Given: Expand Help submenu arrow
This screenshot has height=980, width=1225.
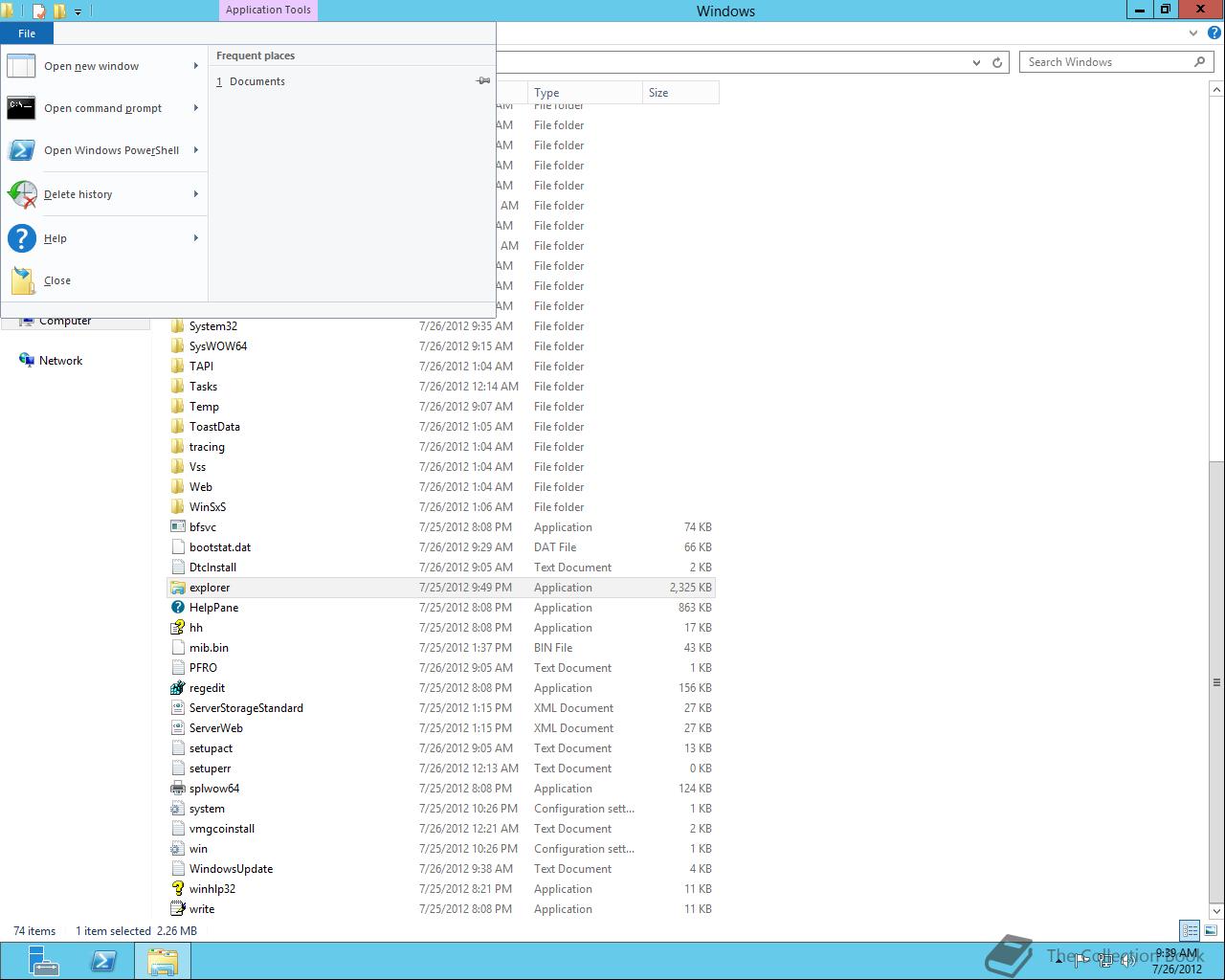Looking at the screenshot, I should 196,238.
